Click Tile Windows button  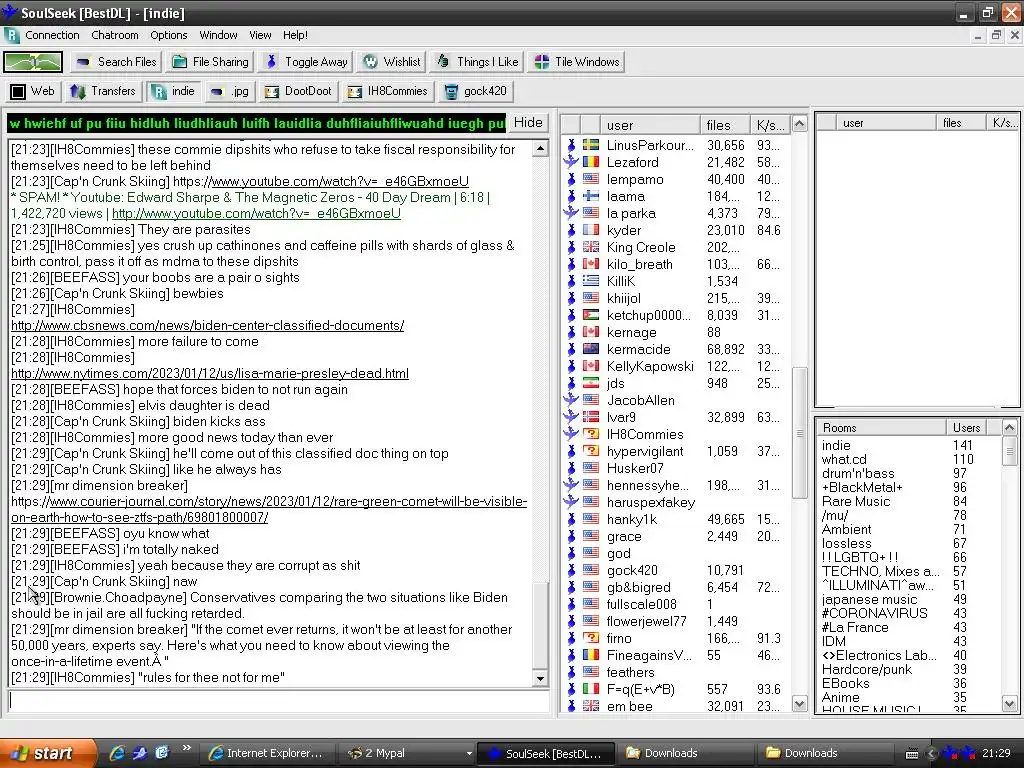click(x=577, y=62)
